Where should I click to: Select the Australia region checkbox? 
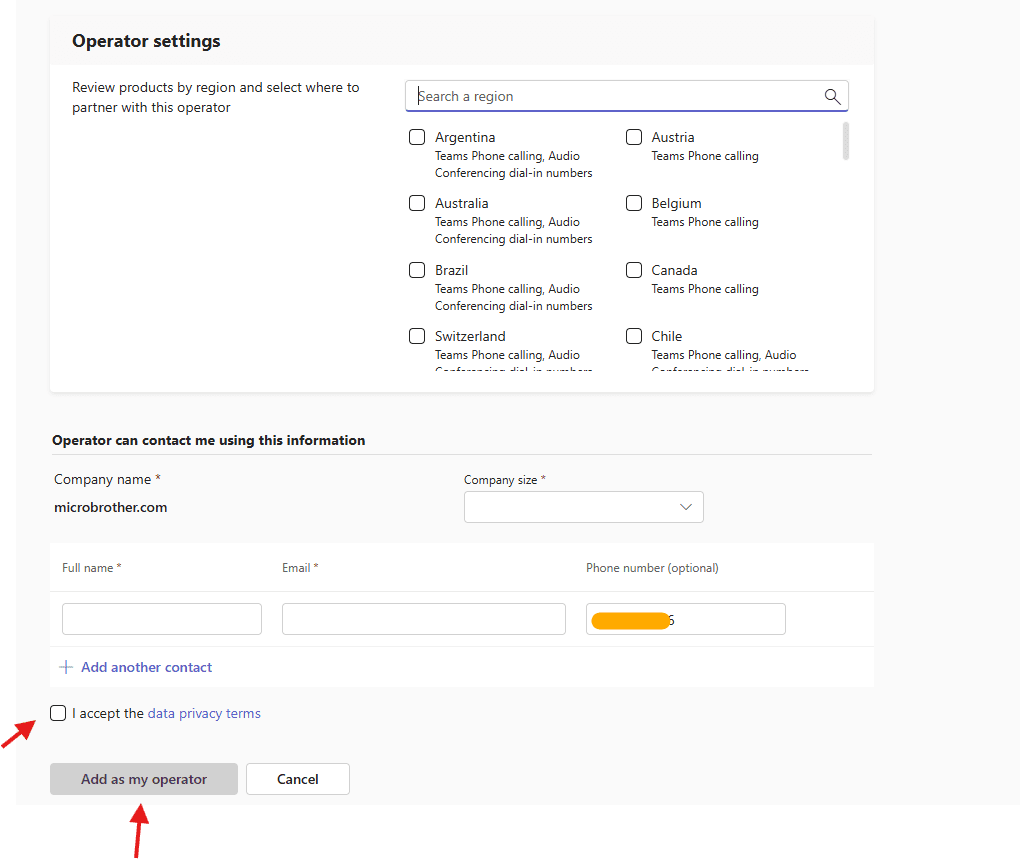pyautogui.click(x=417, y=203)
